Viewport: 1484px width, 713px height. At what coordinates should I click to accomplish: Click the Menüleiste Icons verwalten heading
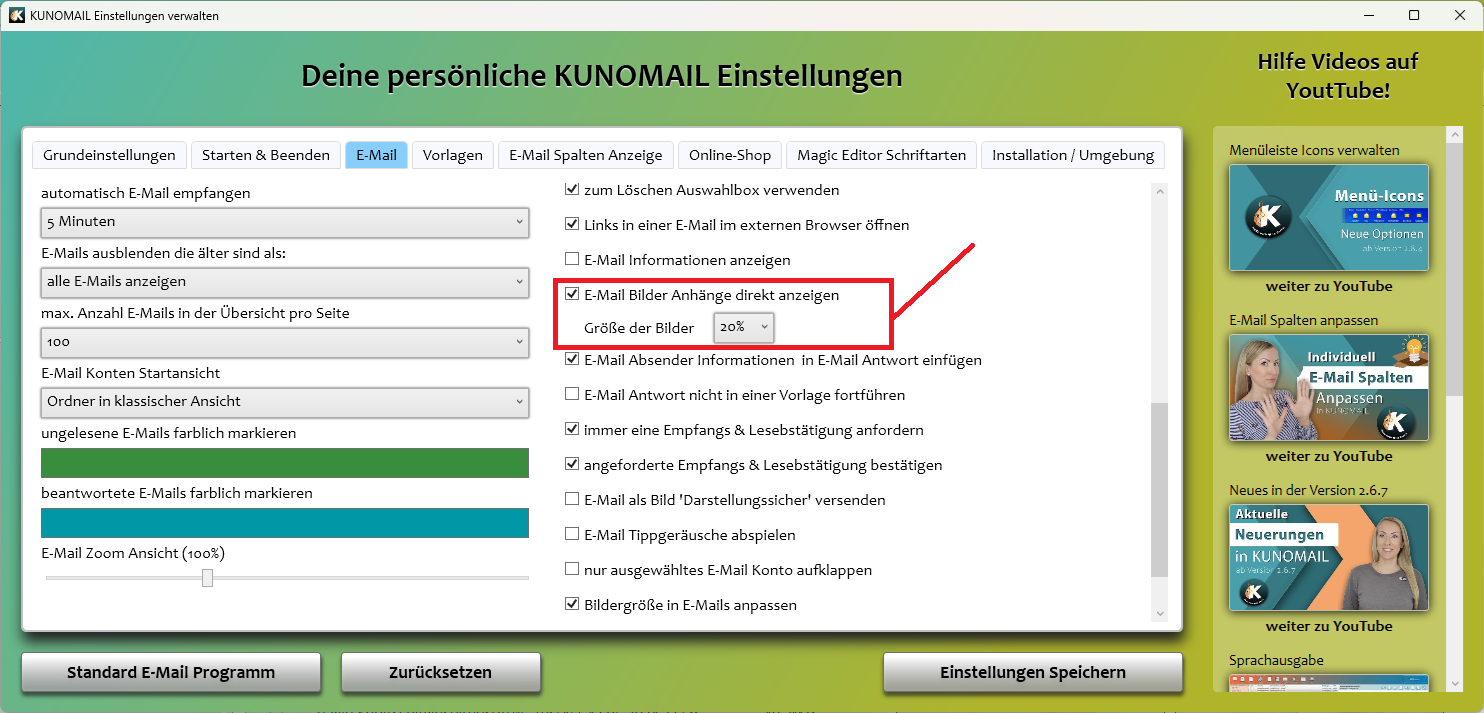pos(1314,150)
